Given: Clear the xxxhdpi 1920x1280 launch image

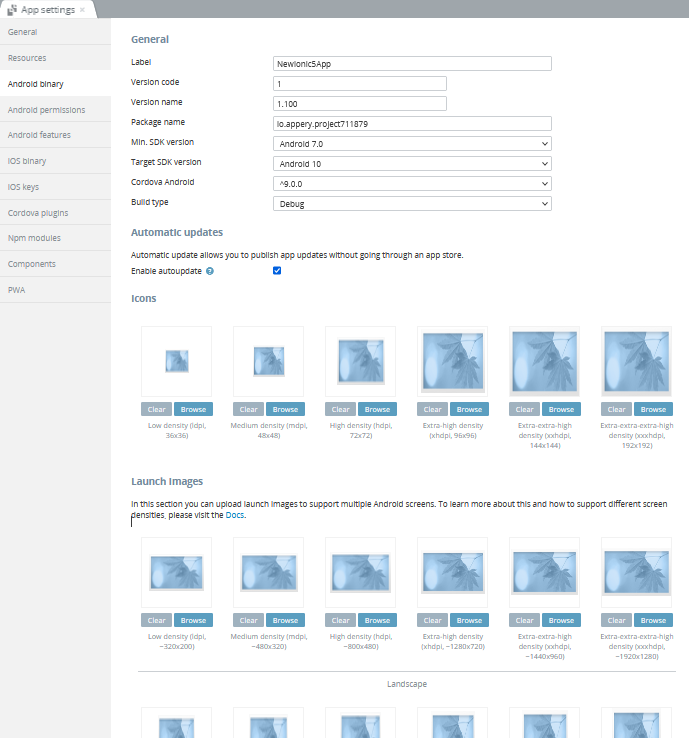Looking at the screenshot, I should [617, 620].
